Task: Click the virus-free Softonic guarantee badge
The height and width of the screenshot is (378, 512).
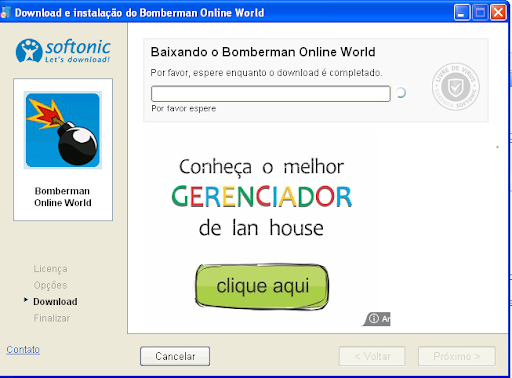Action: click(456, 86)
